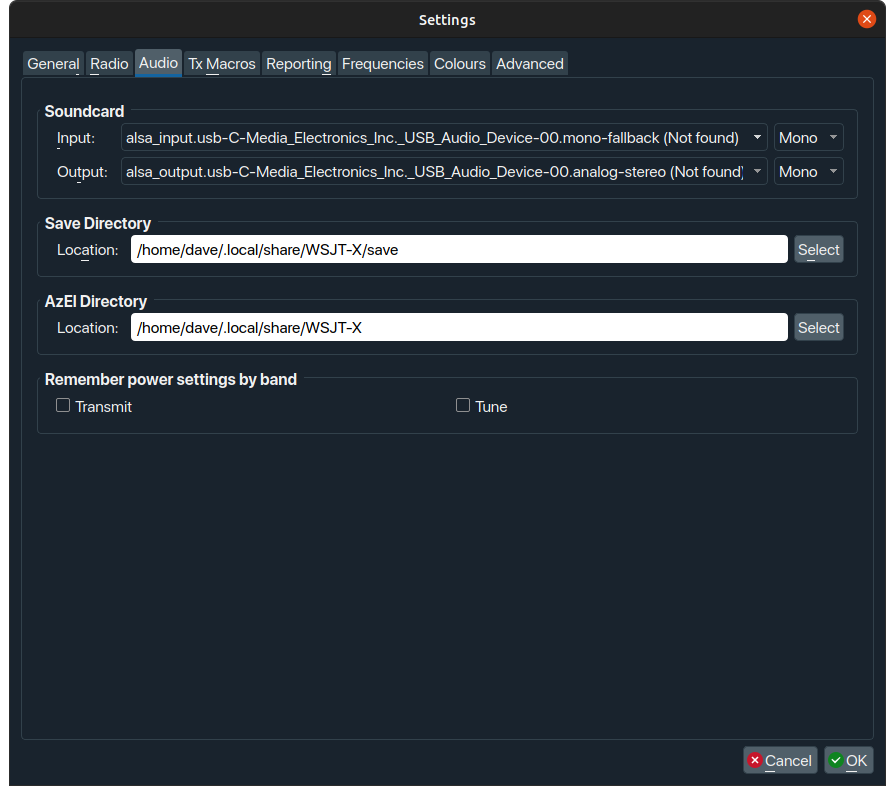Switch to the Advanced tab

[x=529, y=63]
